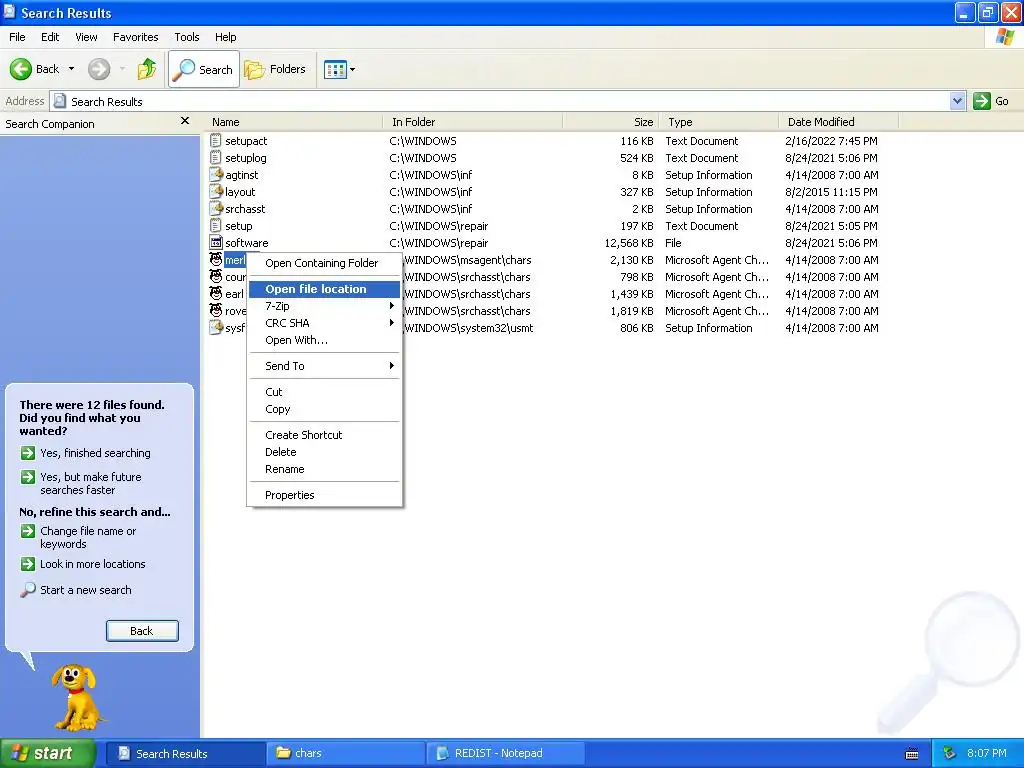Open the Tools menu
1024x768 pixels.
coord(186,37)
